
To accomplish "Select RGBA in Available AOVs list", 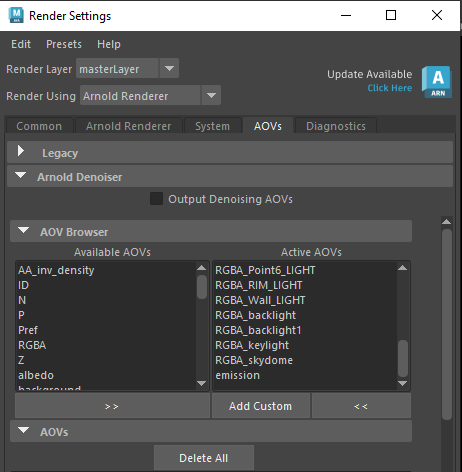I will [32, 345].
